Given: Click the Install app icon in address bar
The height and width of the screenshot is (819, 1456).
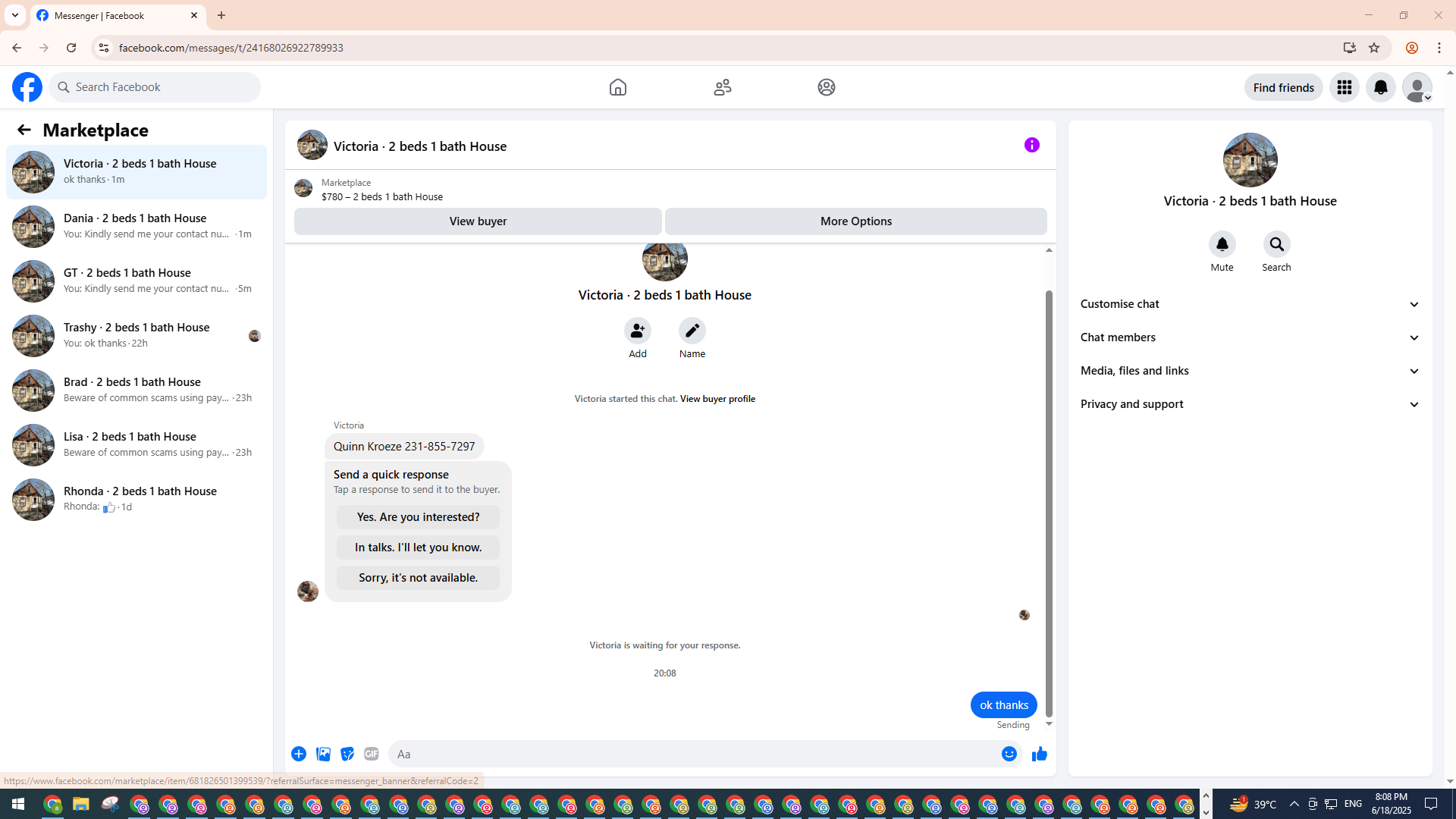Looking at the screenshot, I should 1350,48.
